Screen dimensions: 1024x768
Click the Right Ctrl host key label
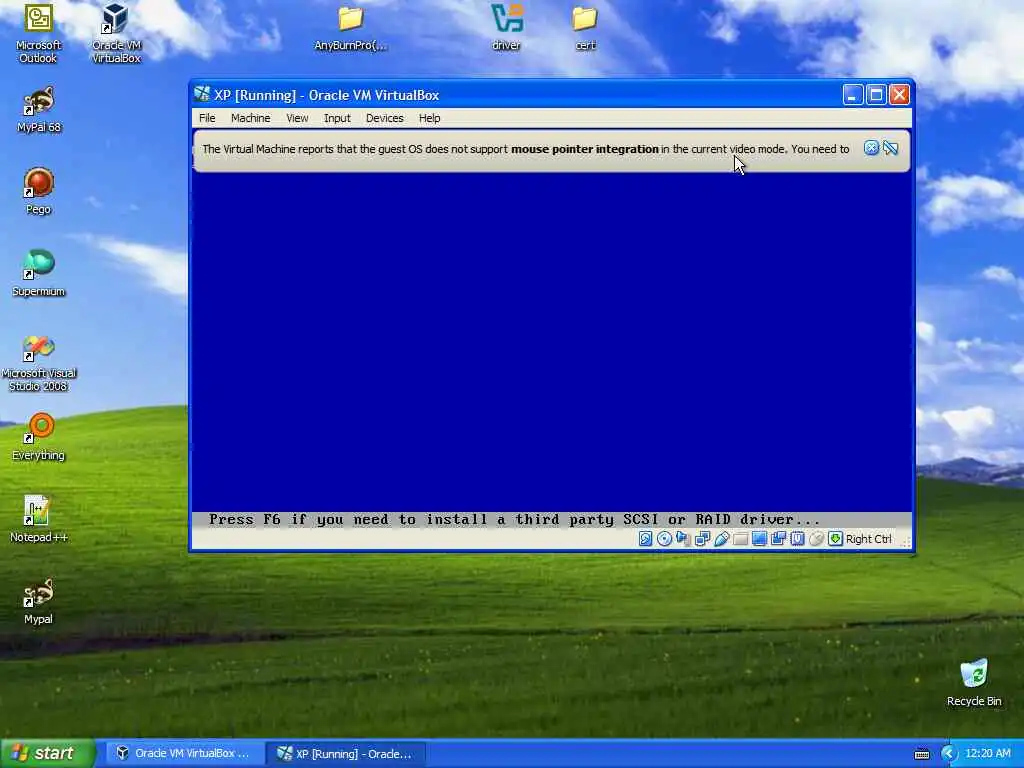pyautogui.click(x=869, y=539)
